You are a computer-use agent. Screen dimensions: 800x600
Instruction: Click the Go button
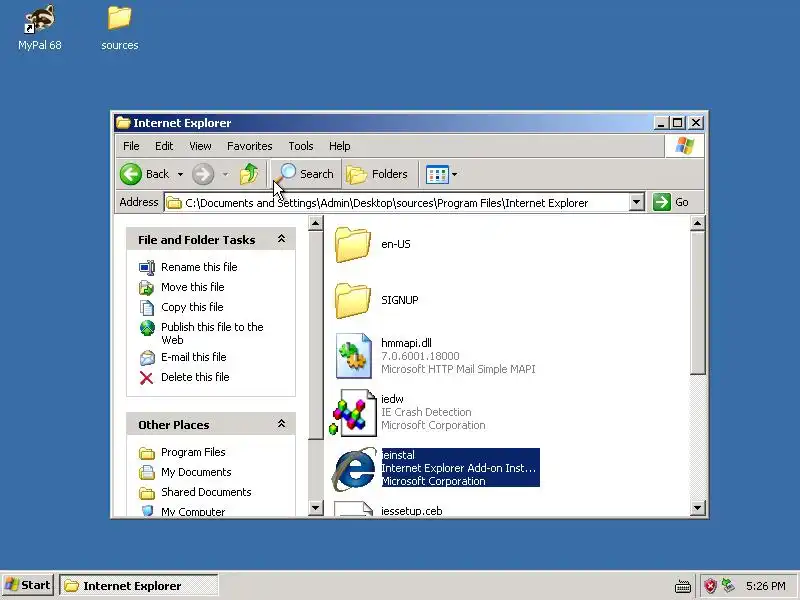click(671, 202)
